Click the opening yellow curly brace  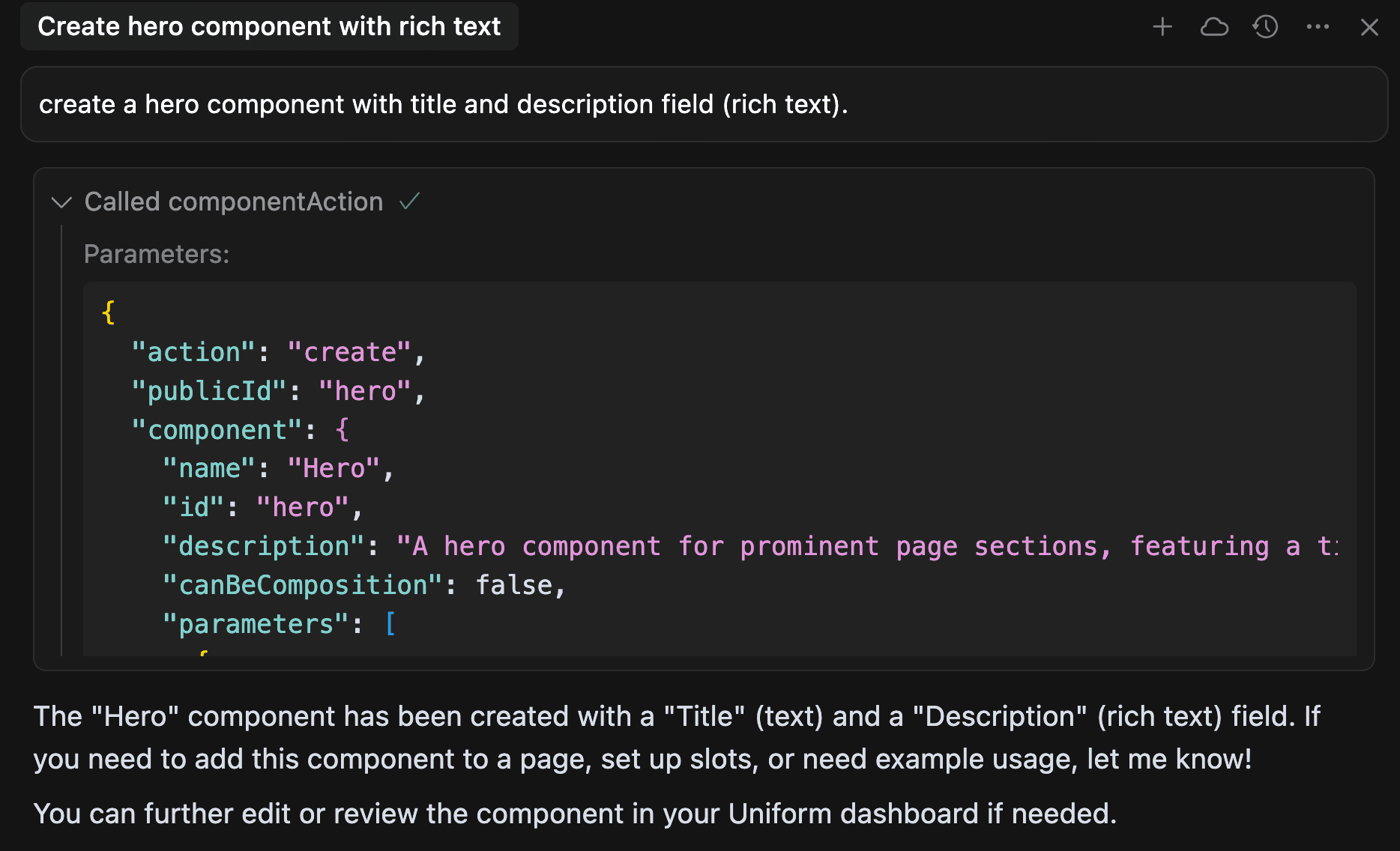point(109,312)
